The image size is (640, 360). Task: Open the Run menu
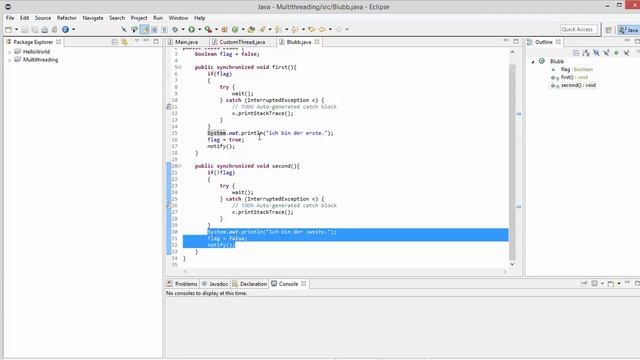[158, 18]
